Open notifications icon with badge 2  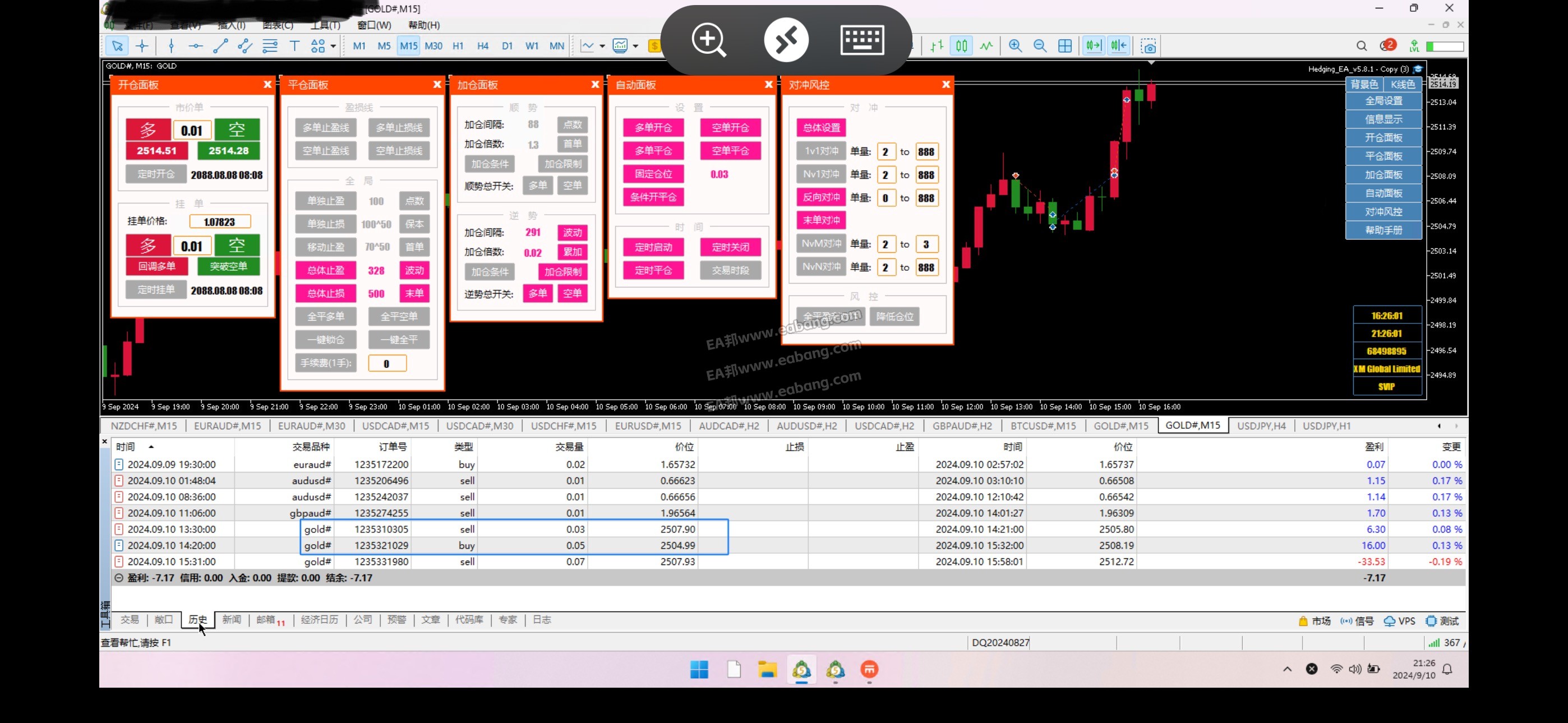click(1388, 45)
